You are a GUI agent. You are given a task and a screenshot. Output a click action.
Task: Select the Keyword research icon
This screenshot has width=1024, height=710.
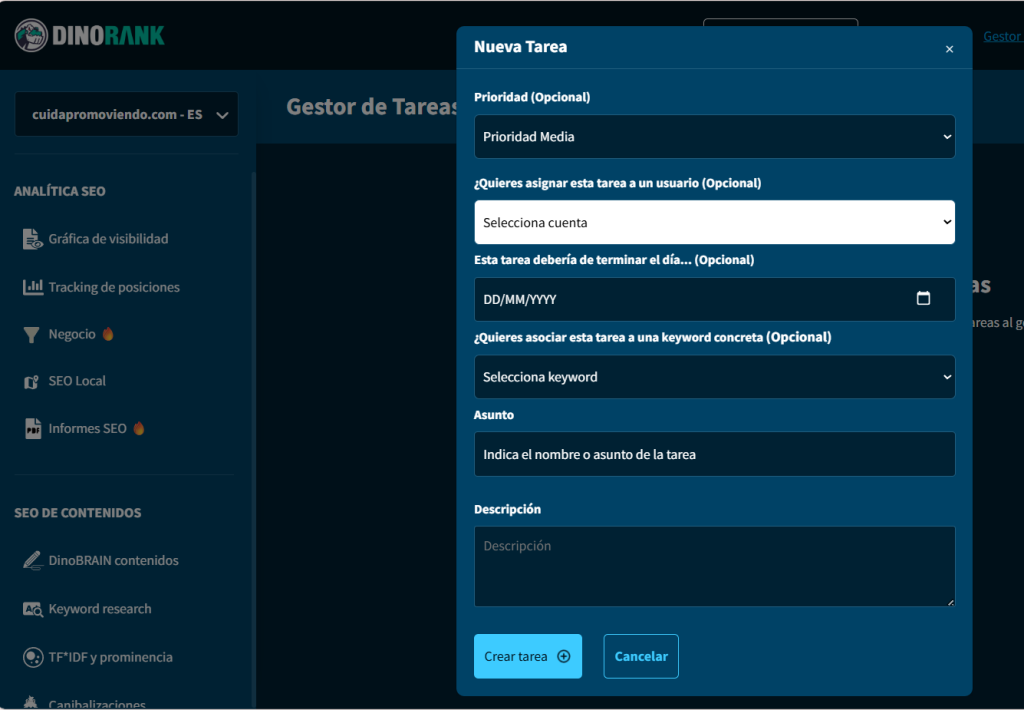pos(32,609)
